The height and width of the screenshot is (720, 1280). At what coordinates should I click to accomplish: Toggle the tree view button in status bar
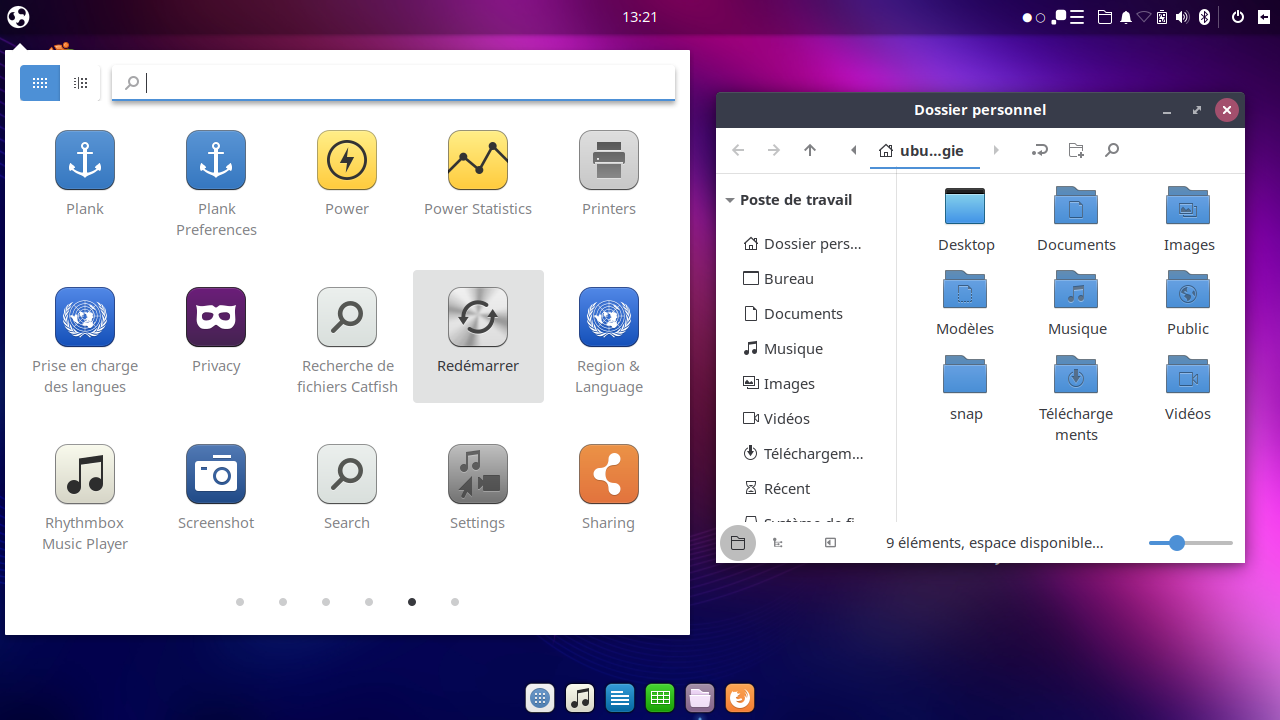tap(778, 543)
